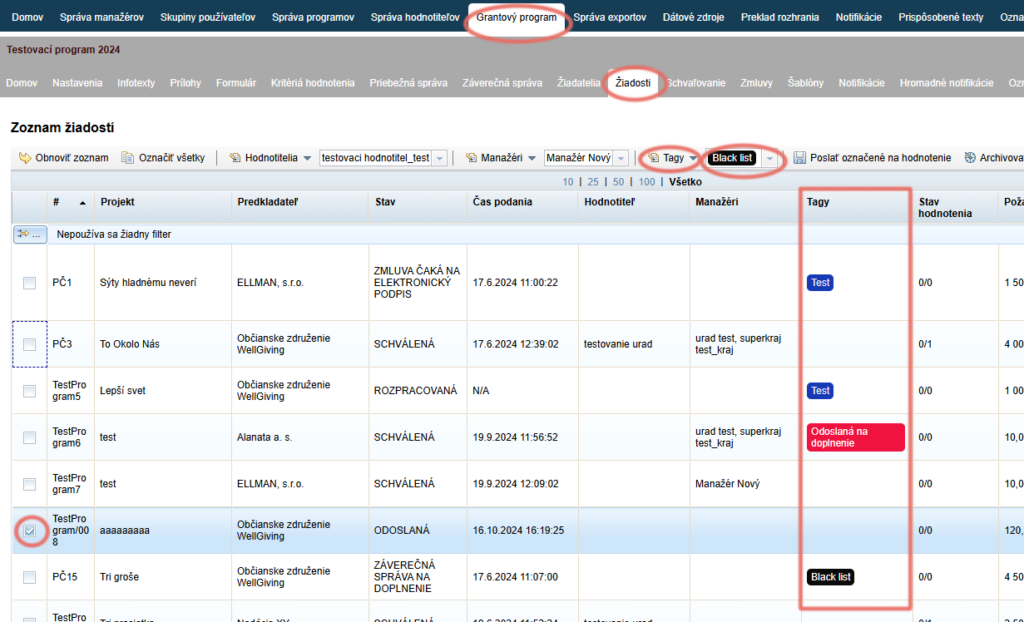Click the Hodnotitelia tag icon
Screen dimensions: 1024x622
(235, 157)
